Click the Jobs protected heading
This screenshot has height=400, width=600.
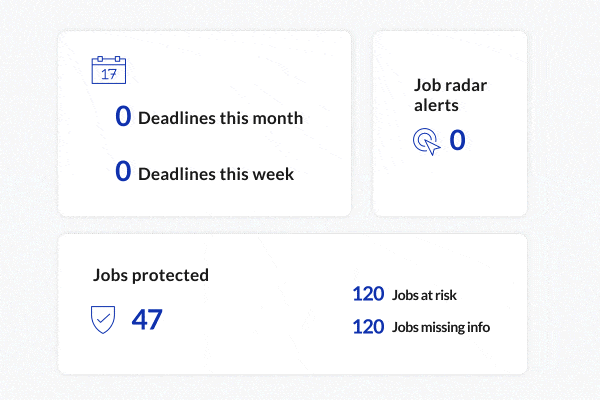[151, 275]
